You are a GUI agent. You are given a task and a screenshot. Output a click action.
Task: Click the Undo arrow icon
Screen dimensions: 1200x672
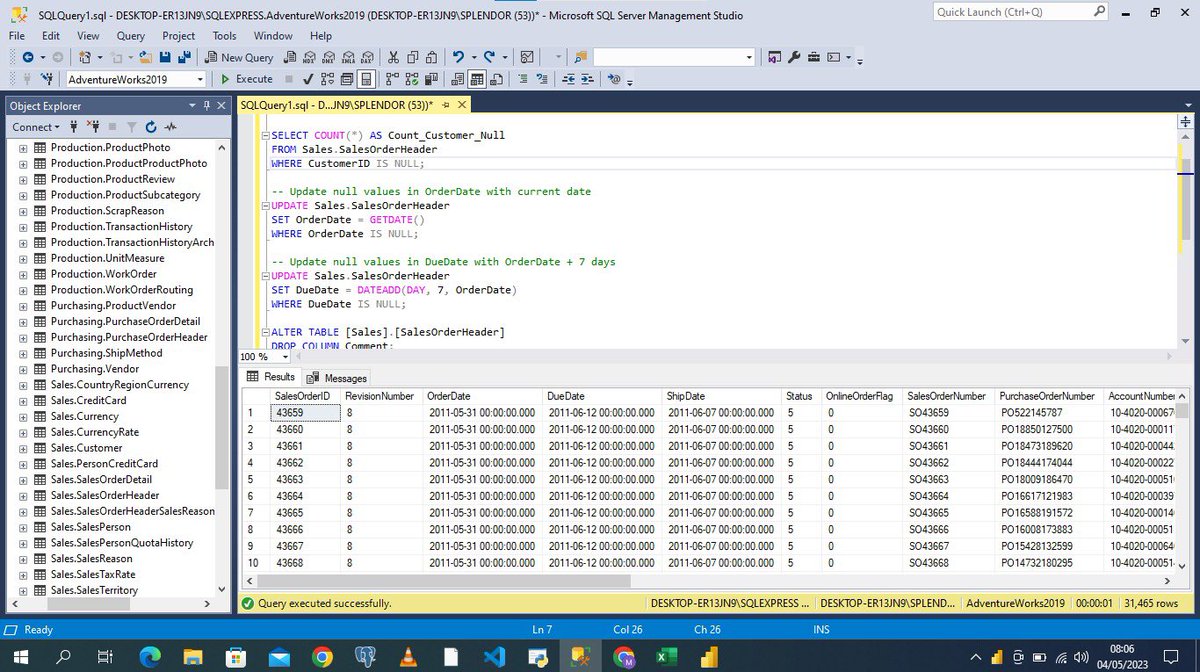click(457, 57)
